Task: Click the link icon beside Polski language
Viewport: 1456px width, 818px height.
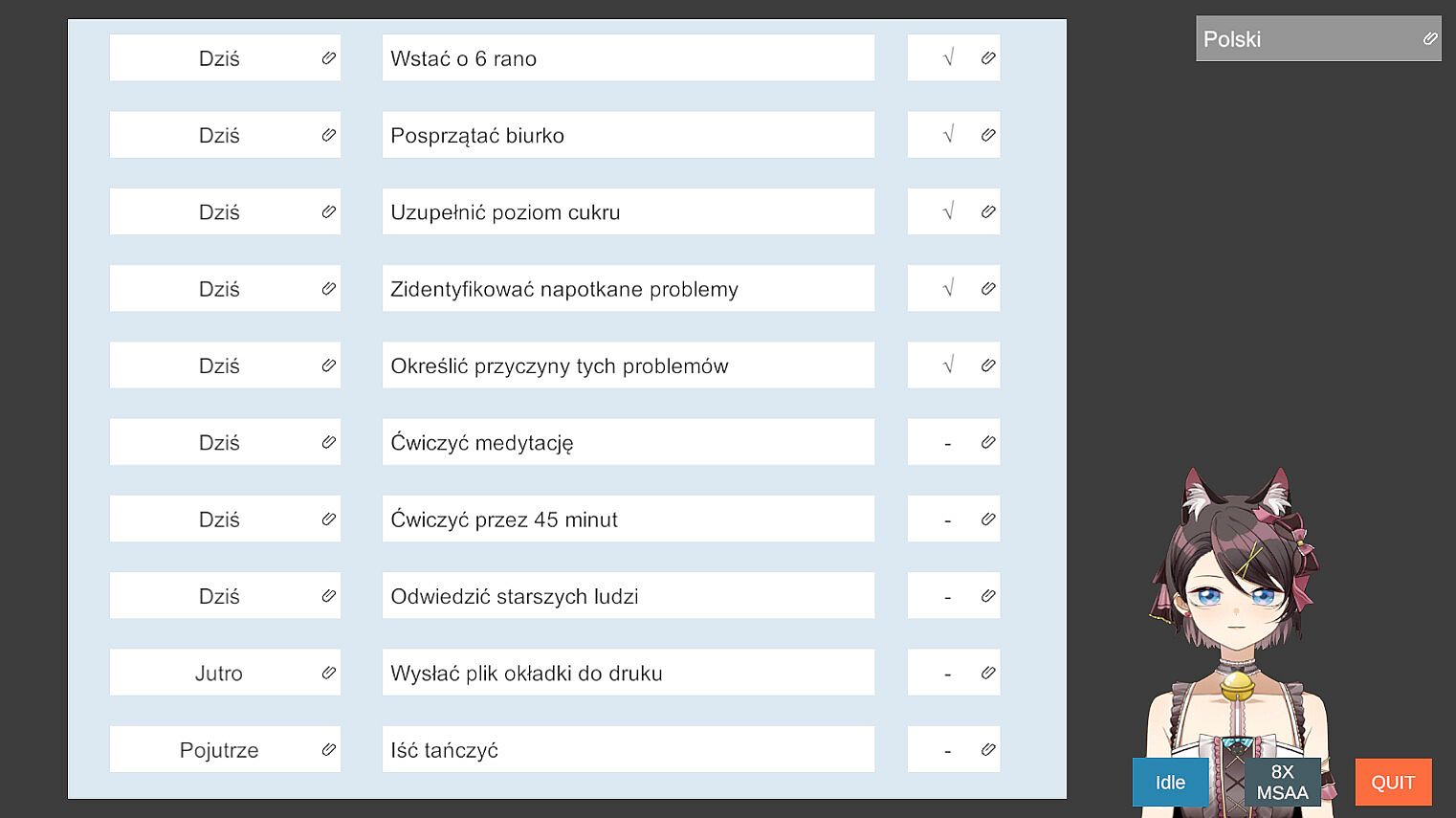Action: click(1429, 39)
